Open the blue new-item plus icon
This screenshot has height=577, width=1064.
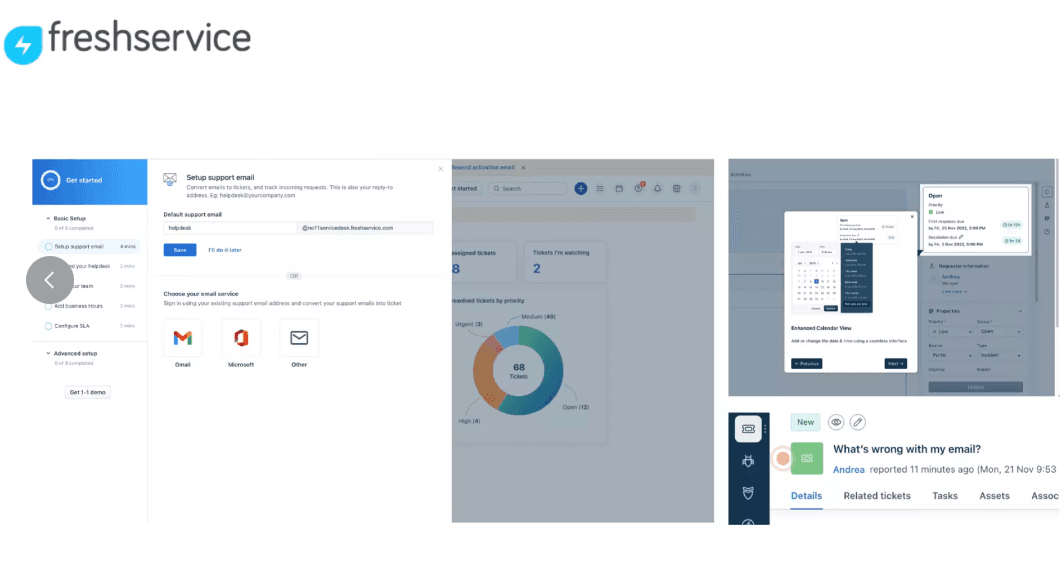coord(581,188)
